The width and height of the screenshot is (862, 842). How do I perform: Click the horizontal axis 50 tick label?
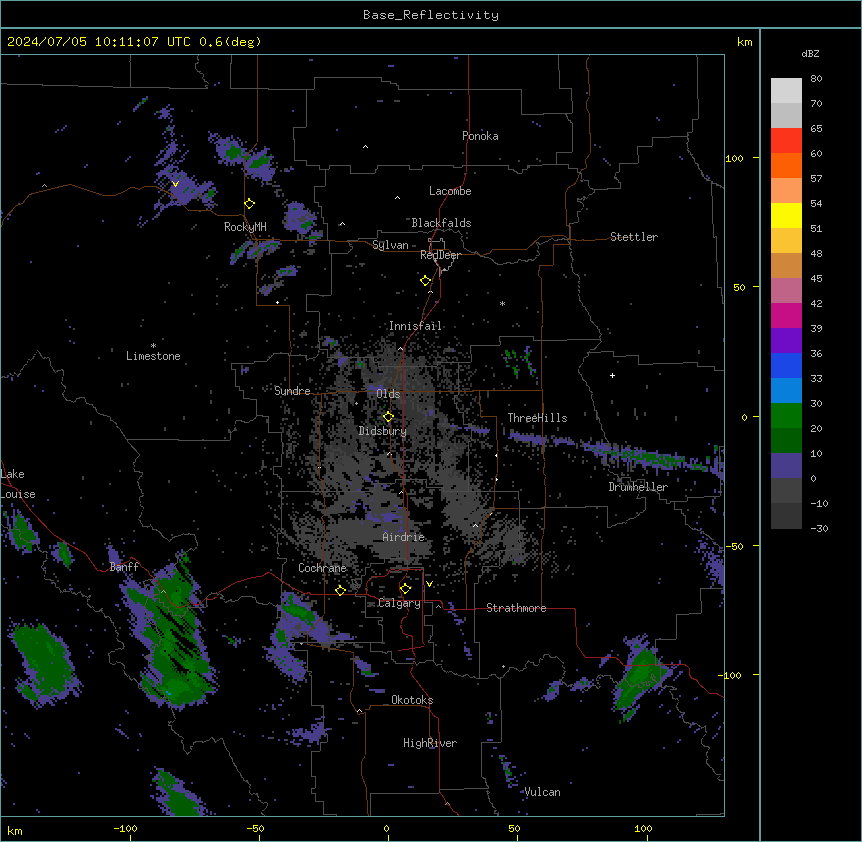click(x=515, y=828)
